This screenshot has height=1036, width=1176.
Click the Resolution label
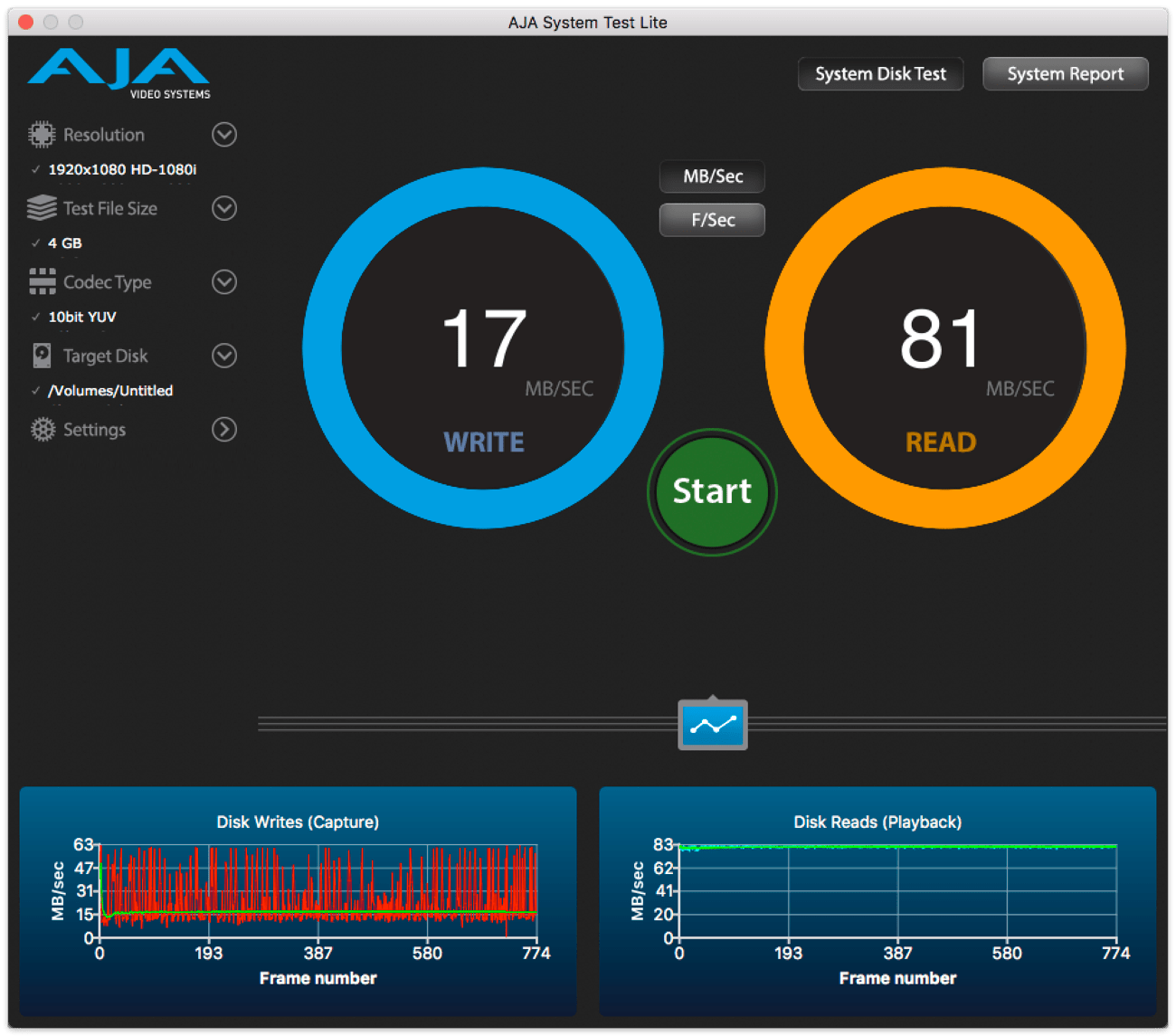[104, 135]
